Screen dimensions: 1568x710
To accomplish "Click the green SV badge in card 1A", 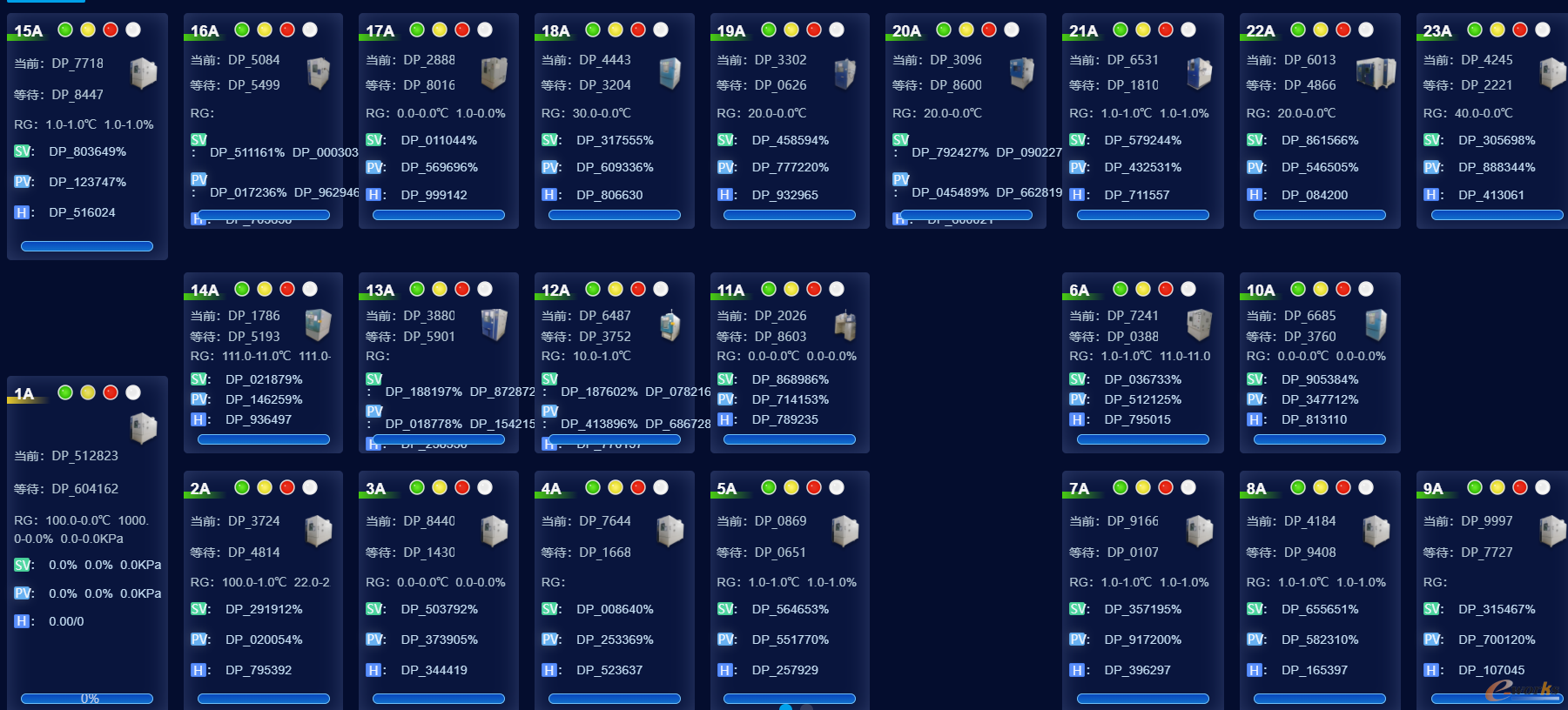I will 23,565.
